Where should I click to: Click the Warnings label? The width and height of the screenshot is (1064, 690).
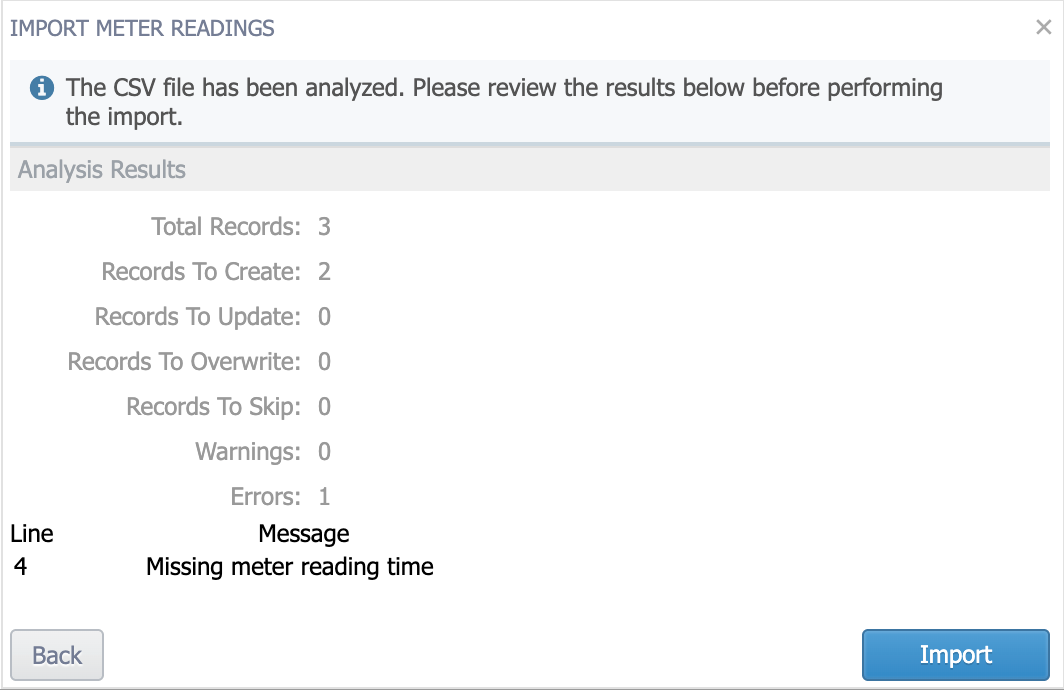[x=248, y=452]
